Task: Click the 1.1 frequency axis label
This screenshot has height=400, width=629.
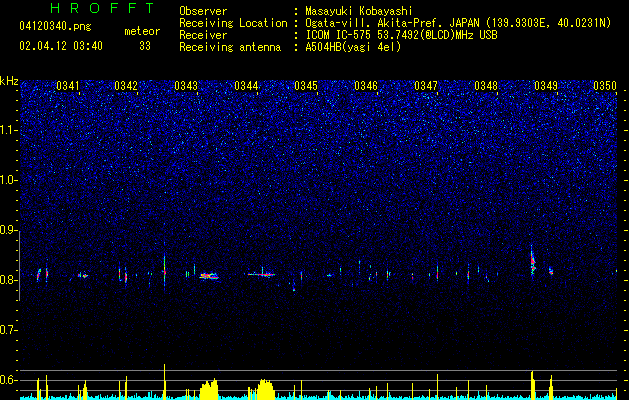Action: point(8,130)
